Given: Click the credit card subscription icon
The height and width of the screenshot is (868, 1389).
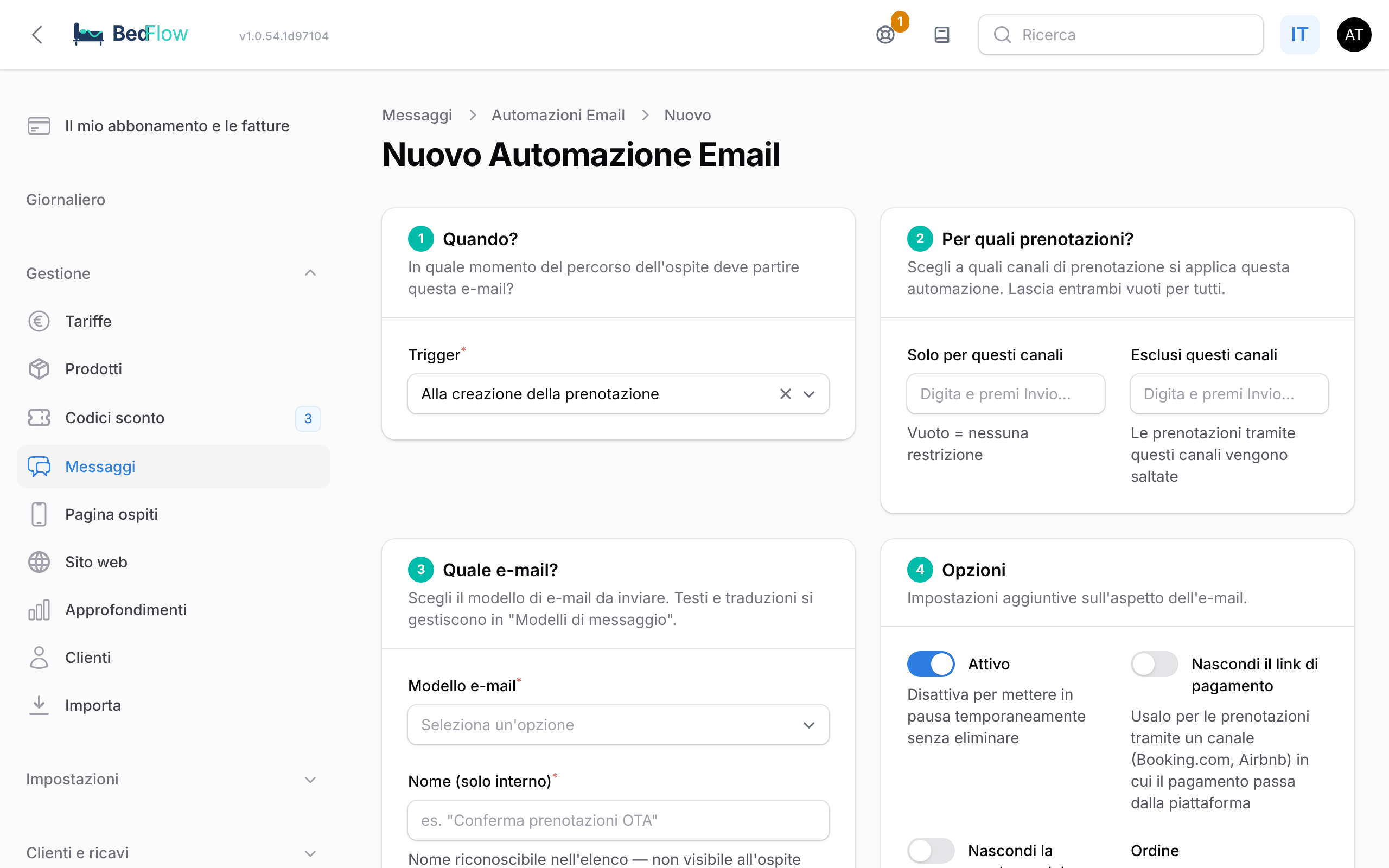Looking at the screenshot, I should click(39, 126).
